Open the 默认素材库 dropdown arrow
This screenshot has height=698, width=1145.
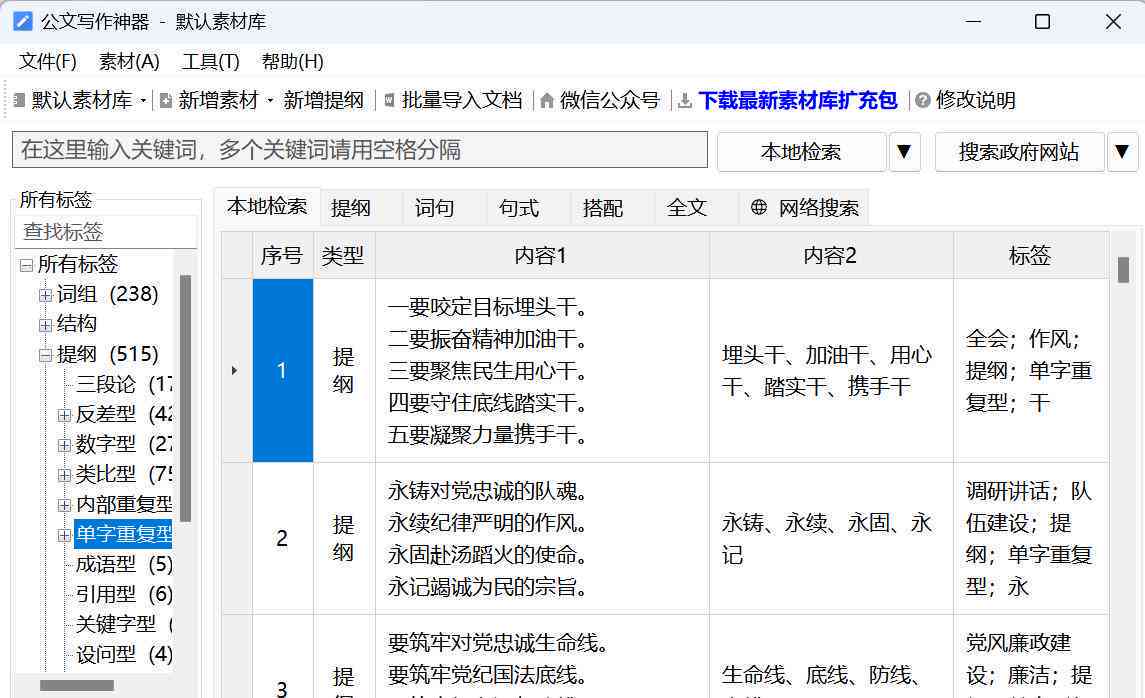click(143, 101)
